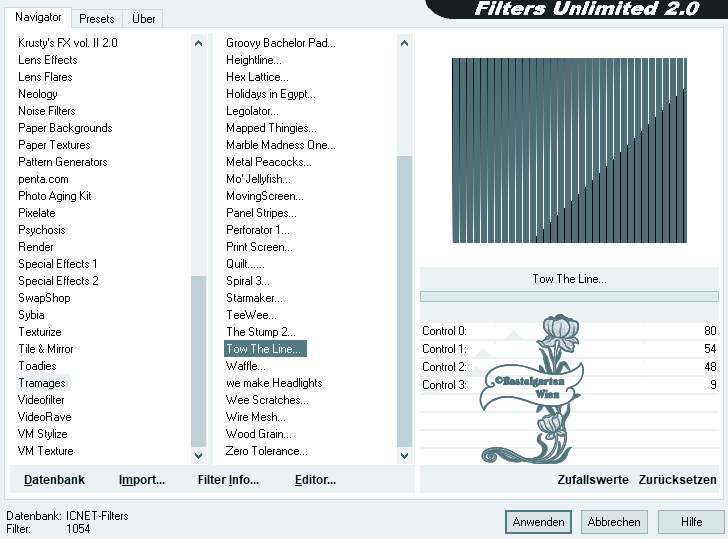Screen dimensions: 728x539
Task: Click the filter list scrollbar thumb
Action: tap(404, 301)
